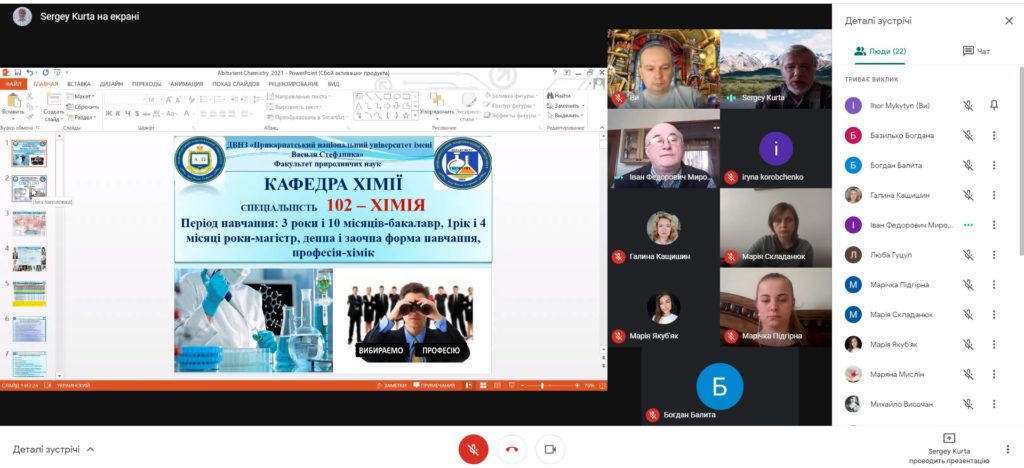Open three-dot options for Богдан Балита
Screen dimensions: 1024x468
coord(994,165)
